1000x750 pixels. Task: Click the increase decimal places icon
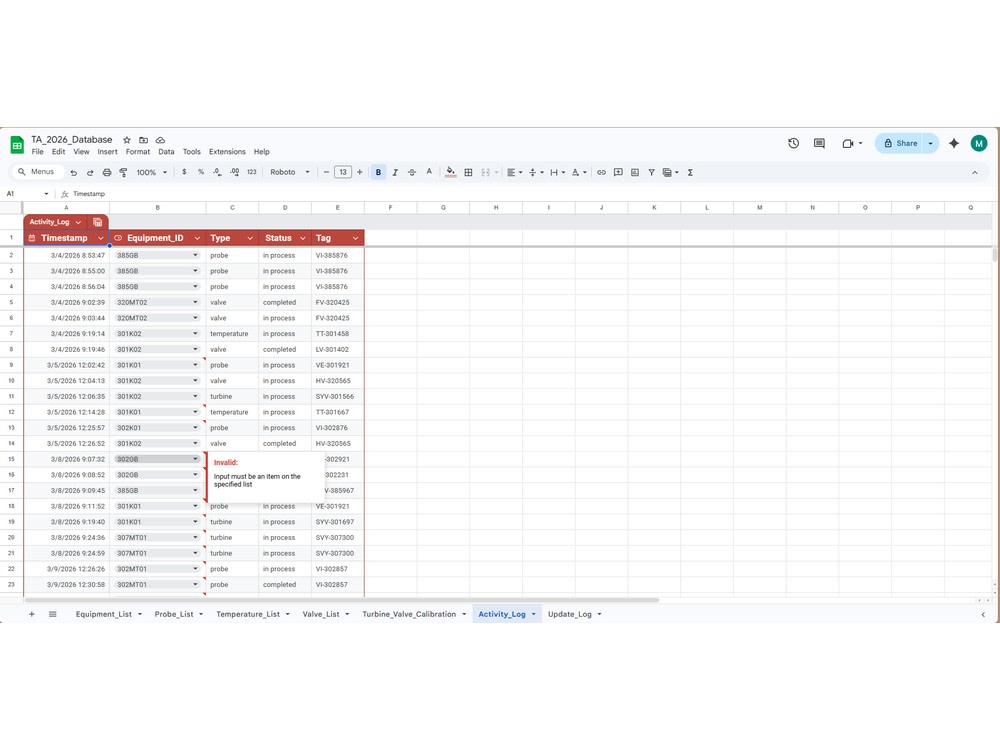tap(234, 172)
